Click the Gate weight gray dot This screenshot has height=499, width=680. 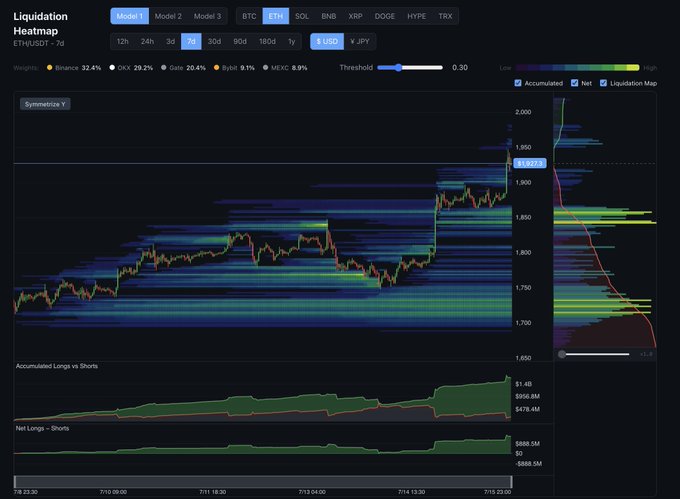click(163, 67)
